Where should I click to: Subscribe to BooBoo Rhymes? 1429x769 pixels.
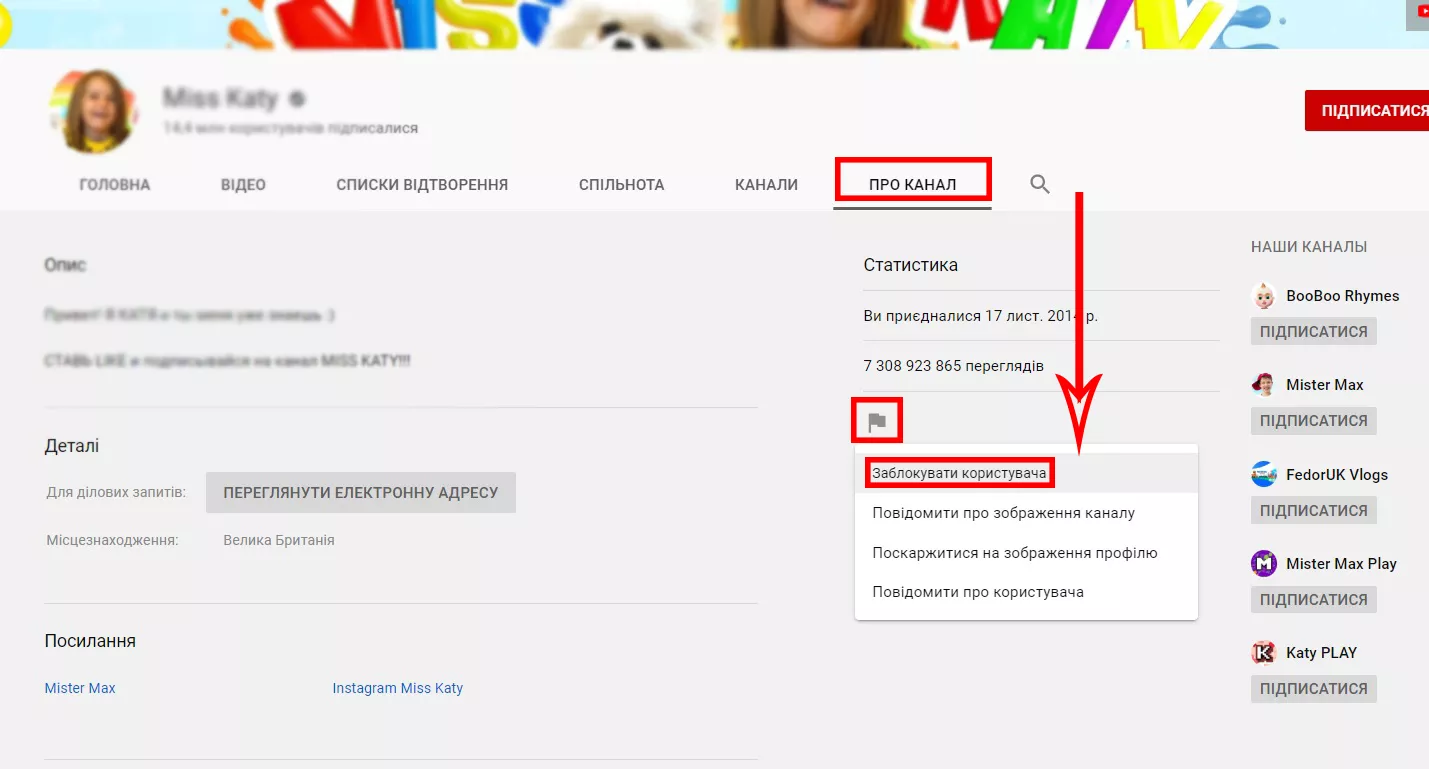pyautogui.click(x=1313, y=332)
